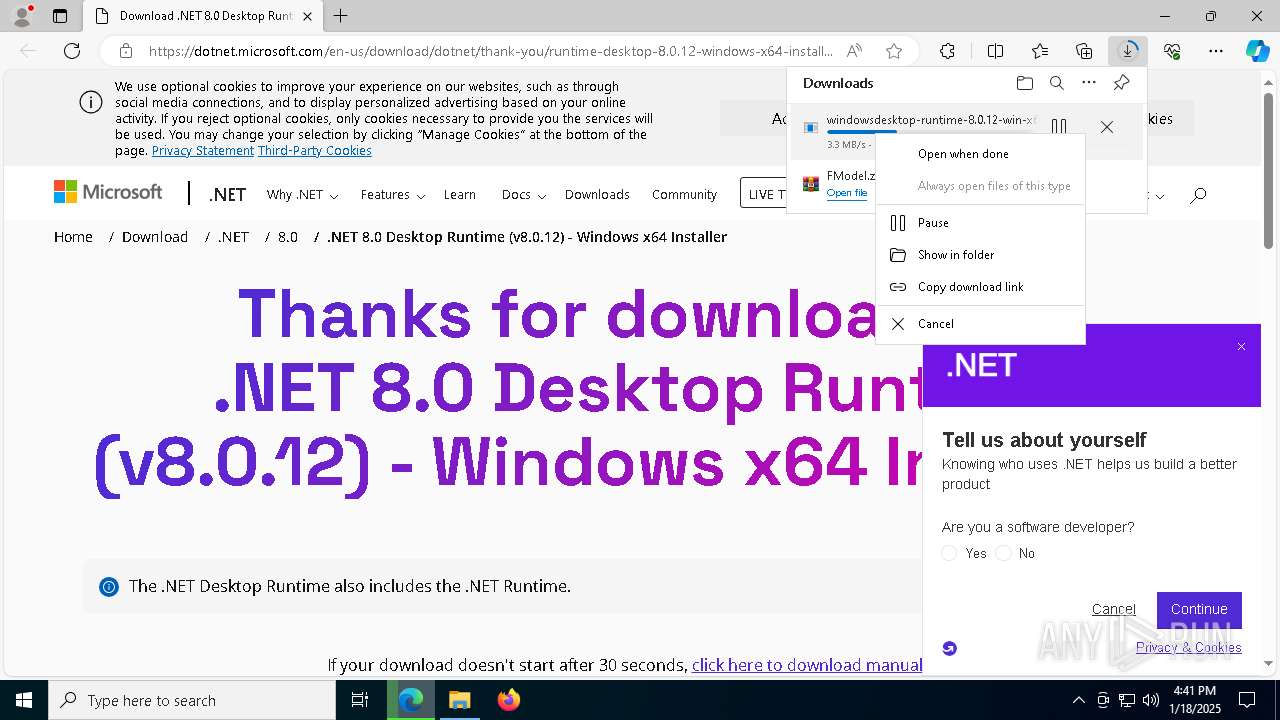Choose Cancel in context menu
1280x720 pixels.
coord(980,324)
